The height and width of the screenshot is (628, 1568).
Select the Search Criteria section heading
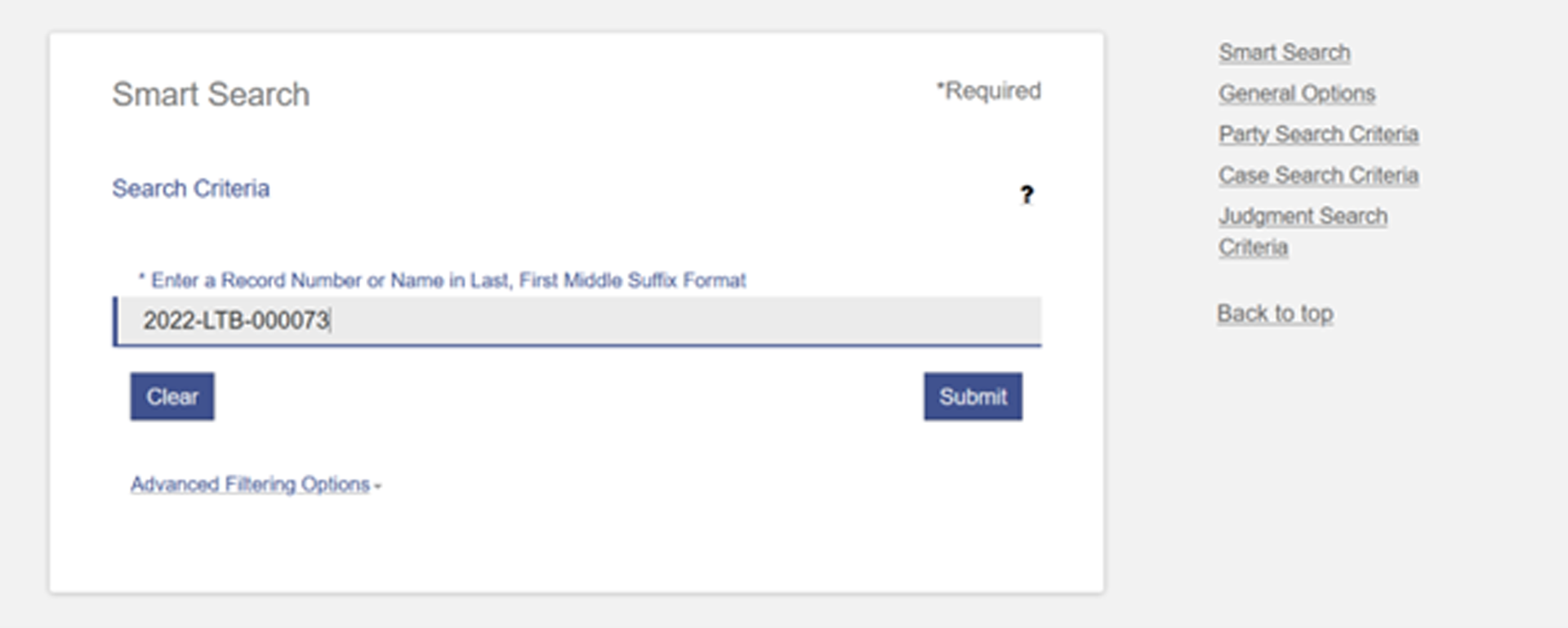(190, 189)
